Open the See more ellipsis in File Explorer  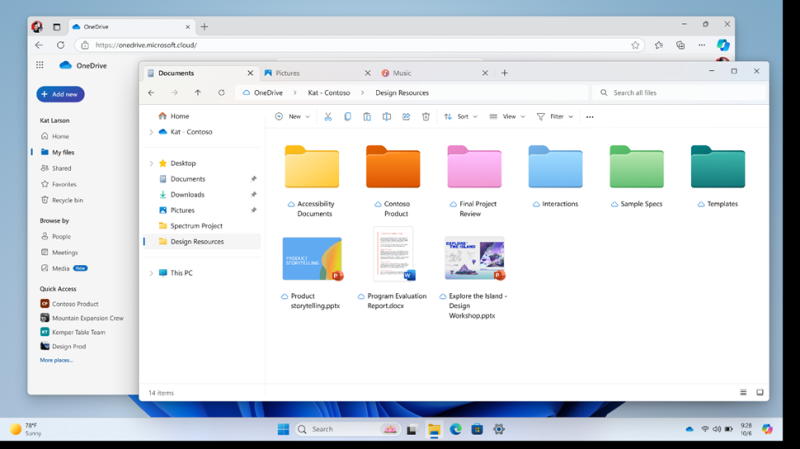(590, 117)
